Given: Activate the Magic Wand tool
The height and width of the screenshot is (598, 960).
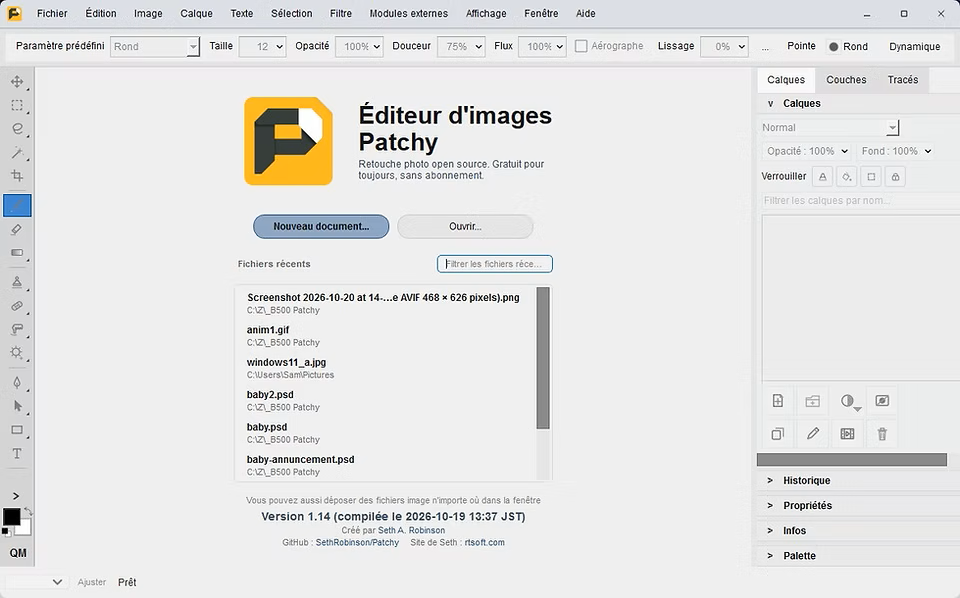Looking at the screenshot, I should pyautogui.click(x=17, y=152).
